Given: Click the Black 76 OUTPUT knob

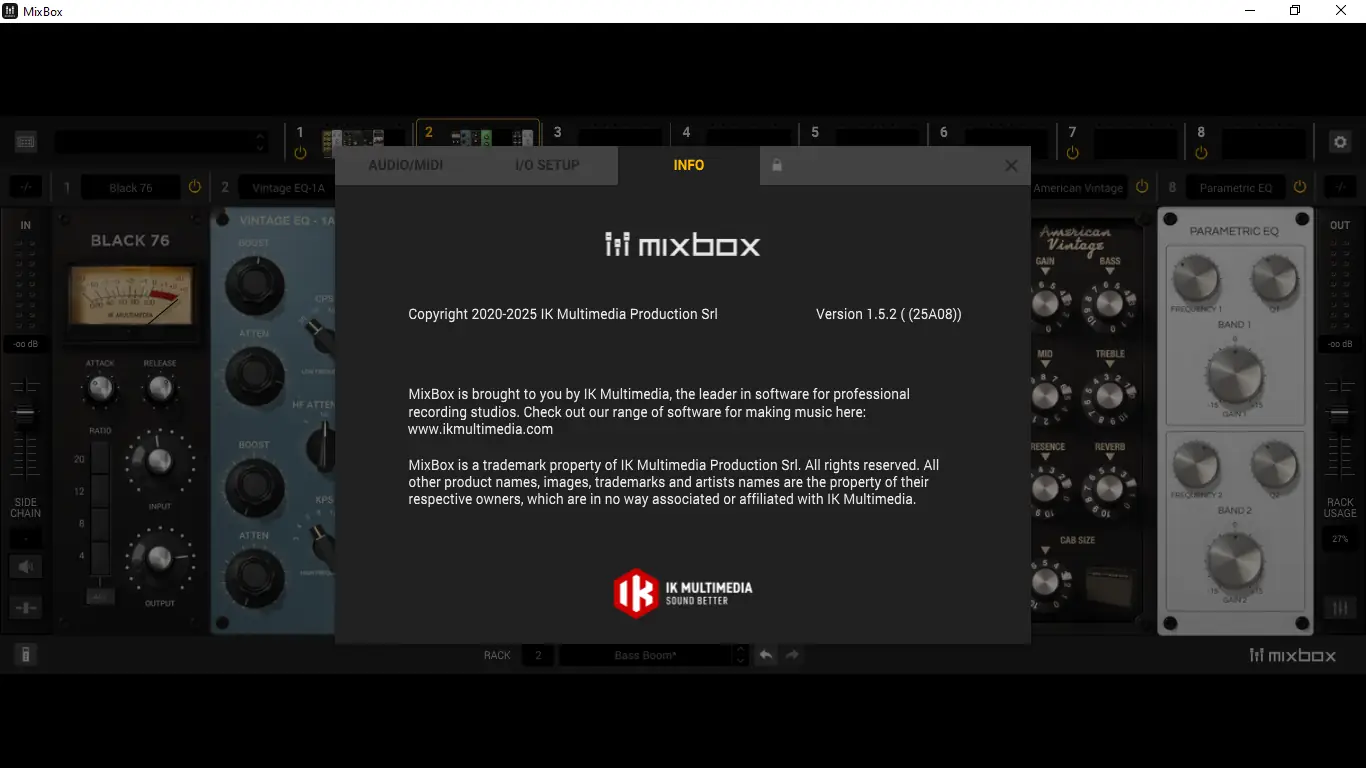Looking at the screenshot, I should (159, 558).
